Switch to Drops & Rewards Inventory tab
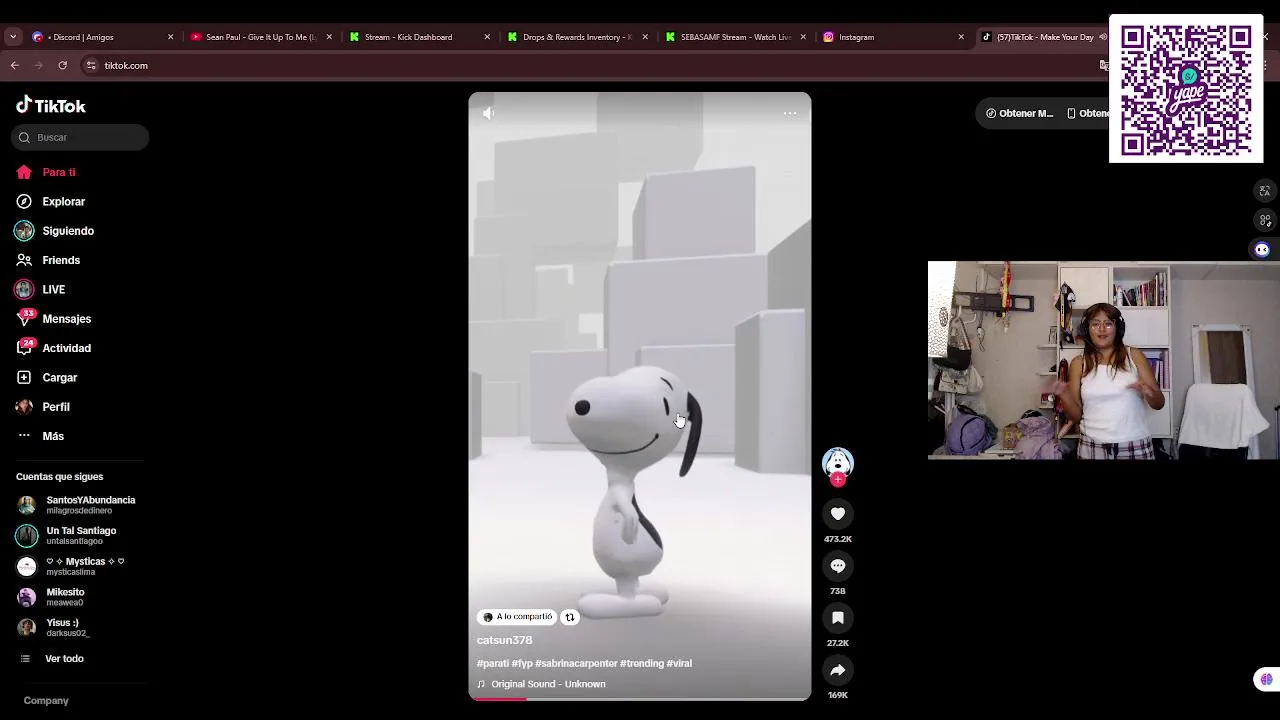The height and width of the screenshot is (720, 1280). point(577,37)
